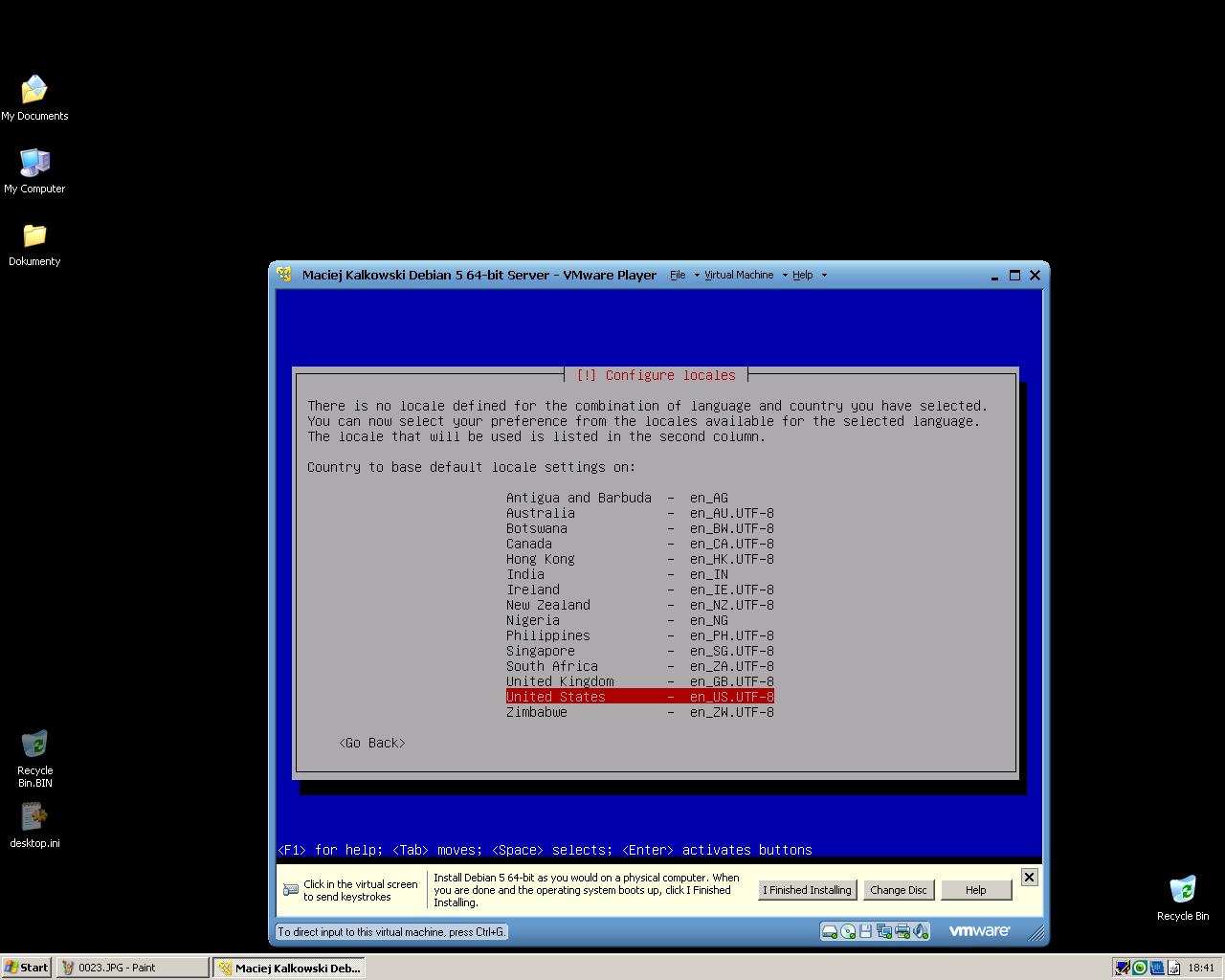Open the Virtual Machine menu
Screen dimensions: 1225x980
coord(739,275)
